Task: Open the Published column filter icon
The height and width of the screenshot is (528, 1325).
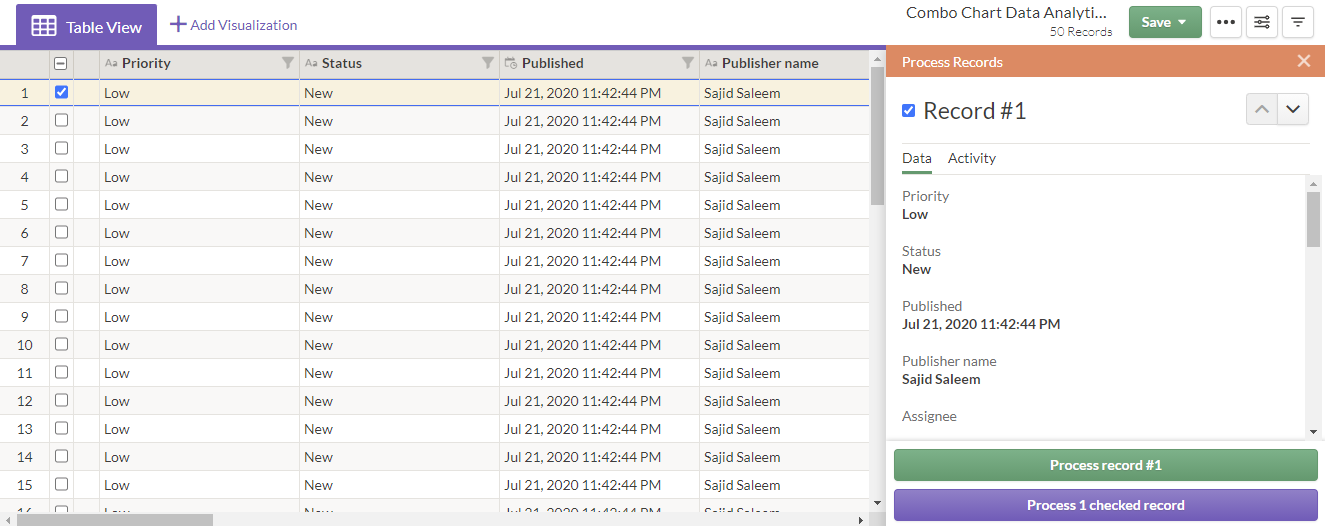Action: click(688, 63)
